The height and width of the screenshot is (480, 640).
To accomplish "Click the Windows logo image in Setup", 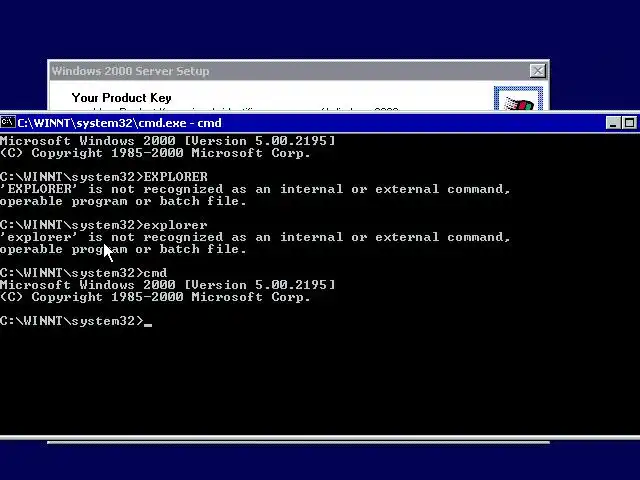I will (x=518, y=98).
